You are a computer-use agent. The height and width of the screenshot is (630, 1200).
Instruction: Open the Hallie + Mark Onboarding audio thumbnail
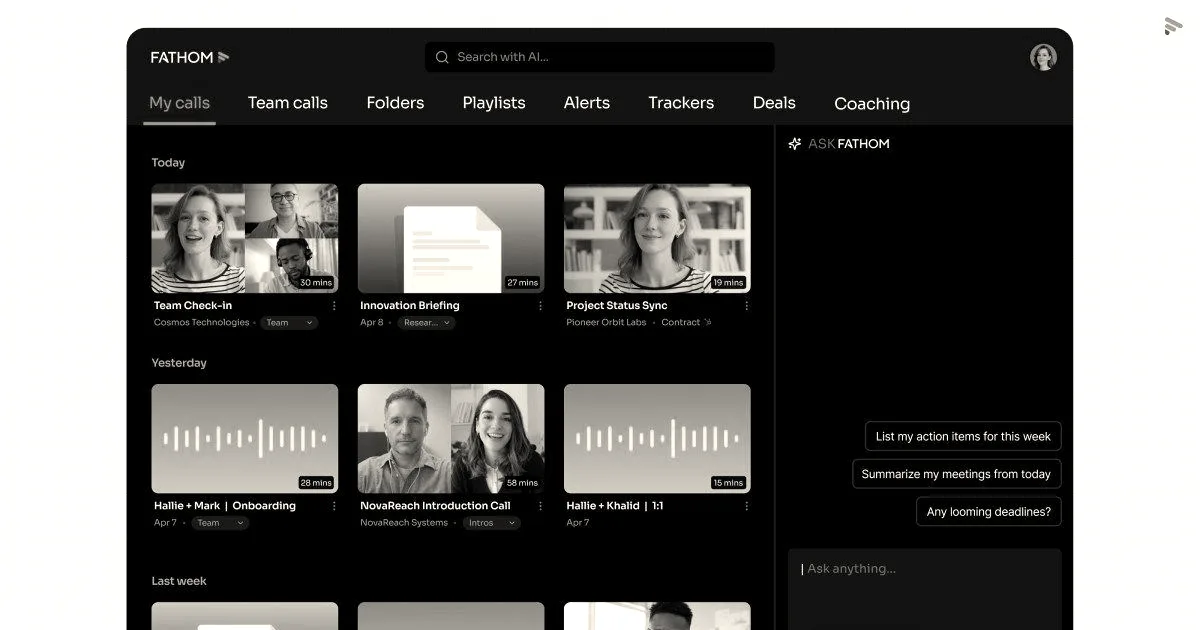[245, 438]
